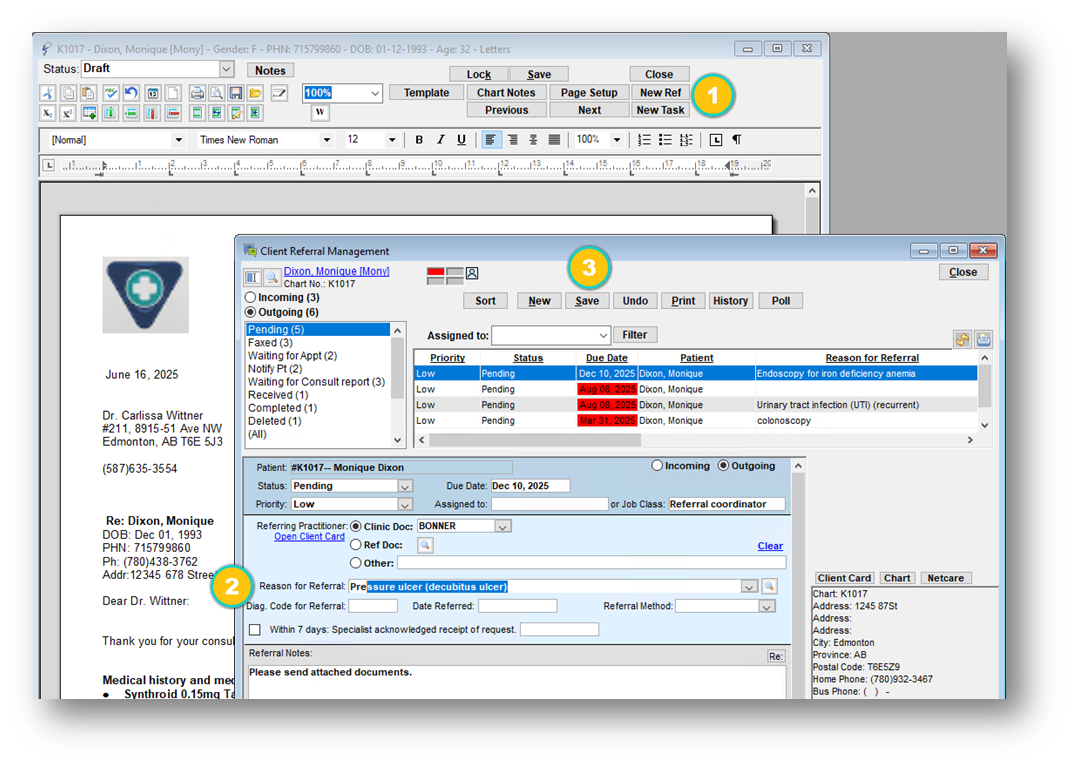
Task: Check the Within 7 days acknowledgement checkbox
Action: [255, 630]
